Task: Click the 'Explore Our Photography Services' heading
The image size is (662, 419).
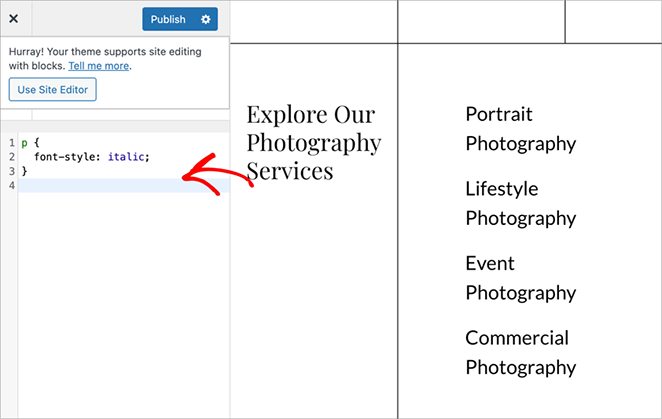Action: point(313,142)
